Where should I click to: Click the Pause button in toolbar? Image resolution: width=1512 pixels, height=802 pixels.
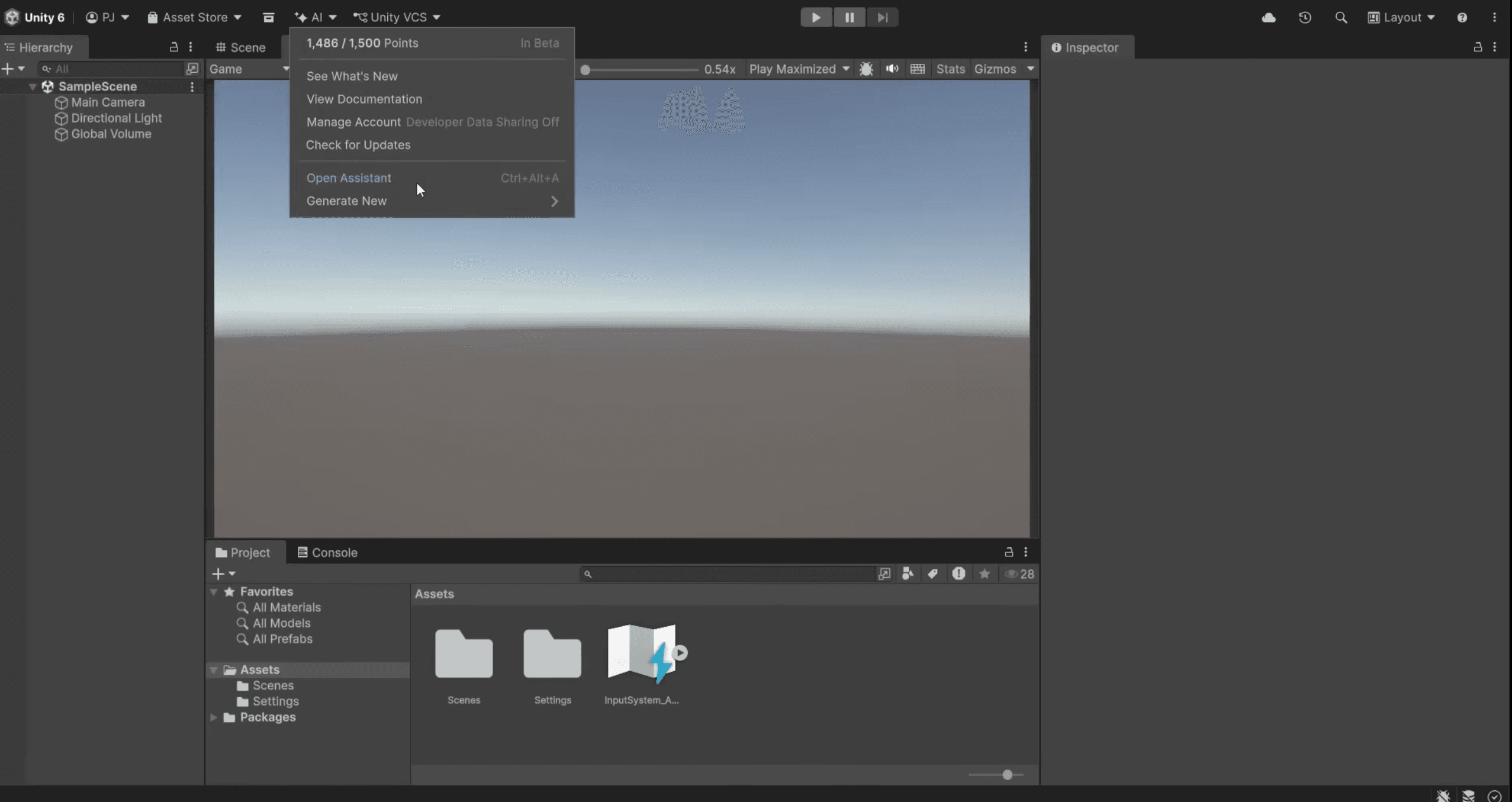pyautogui.click(x=849, y=17)
